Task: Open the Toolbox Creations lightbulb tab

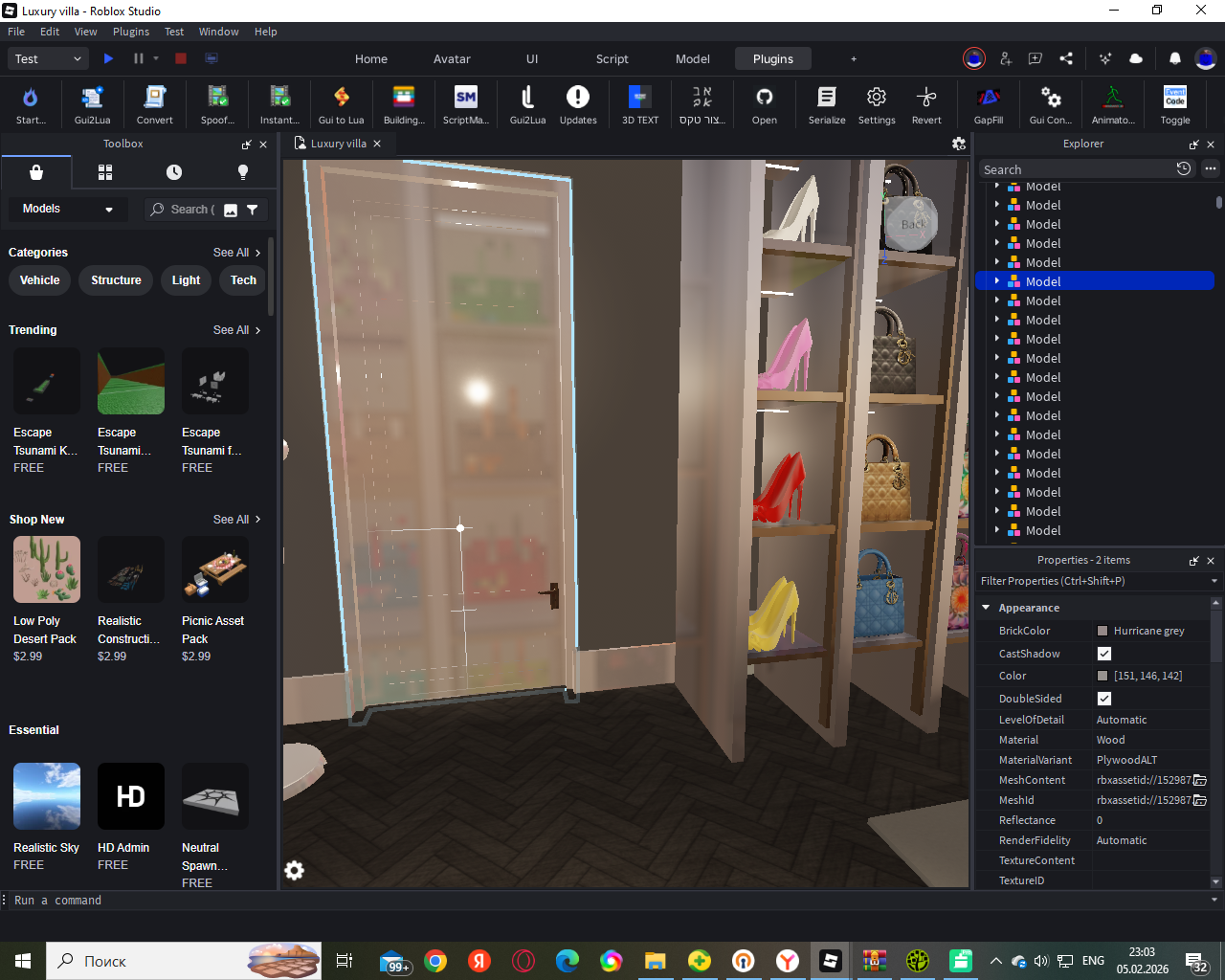Action: coord(243,172)
